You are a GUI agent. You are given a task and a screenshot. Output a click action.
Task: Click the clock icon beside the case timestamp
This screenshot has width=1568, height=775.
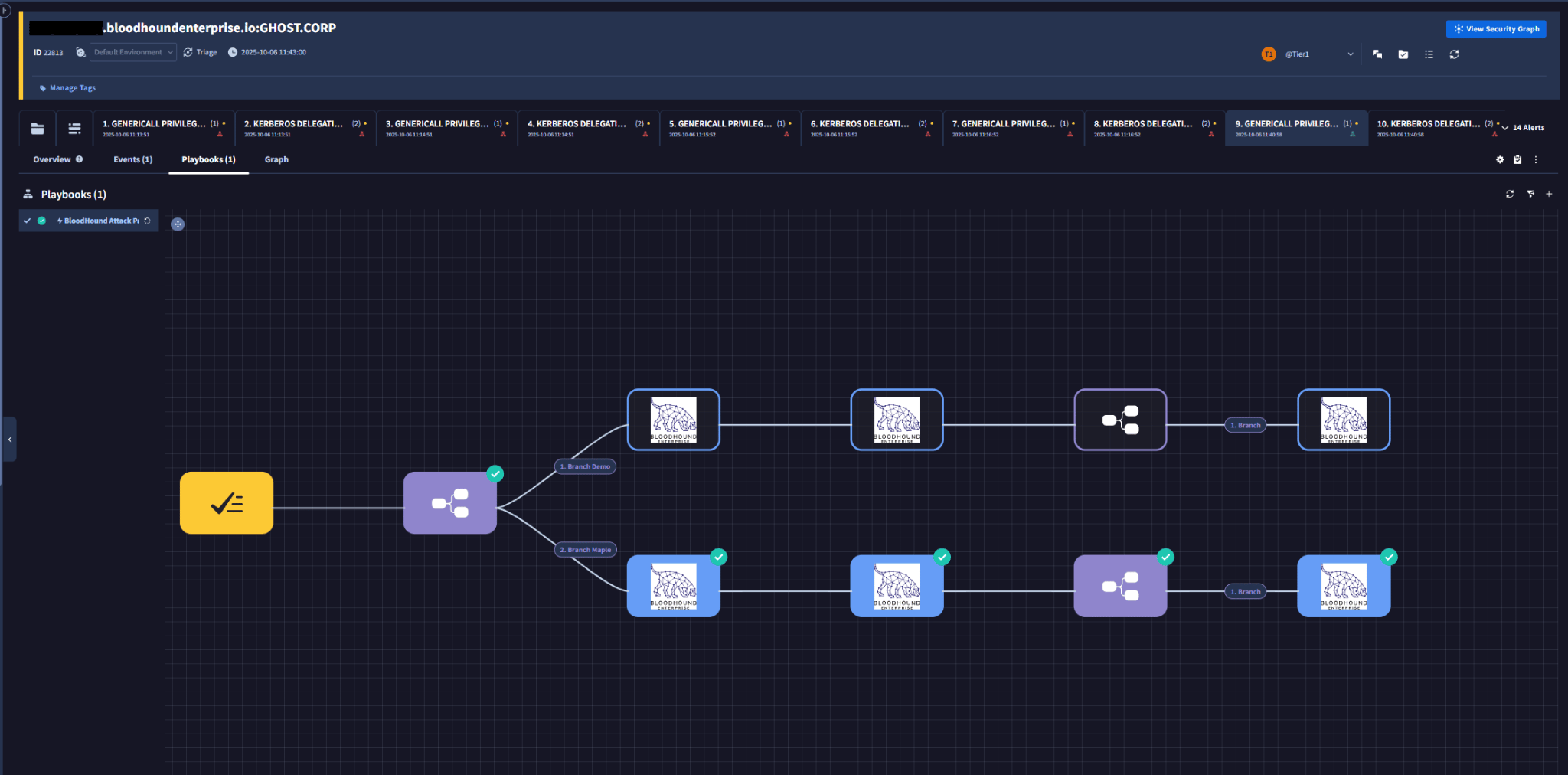tap(233, 53)
